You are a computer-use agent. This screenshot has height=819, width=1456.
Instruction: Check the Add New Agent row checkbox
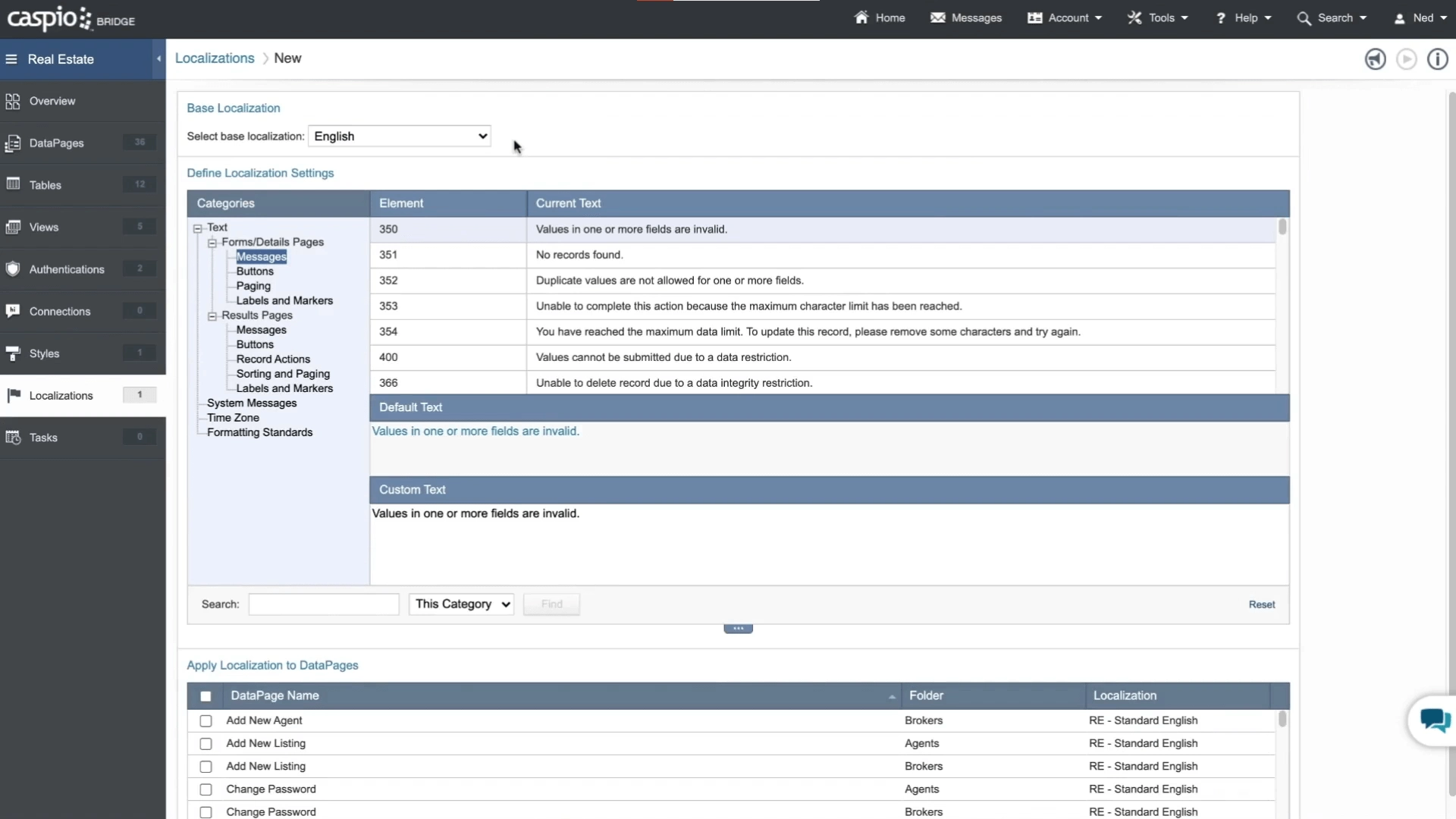point(206,721)
